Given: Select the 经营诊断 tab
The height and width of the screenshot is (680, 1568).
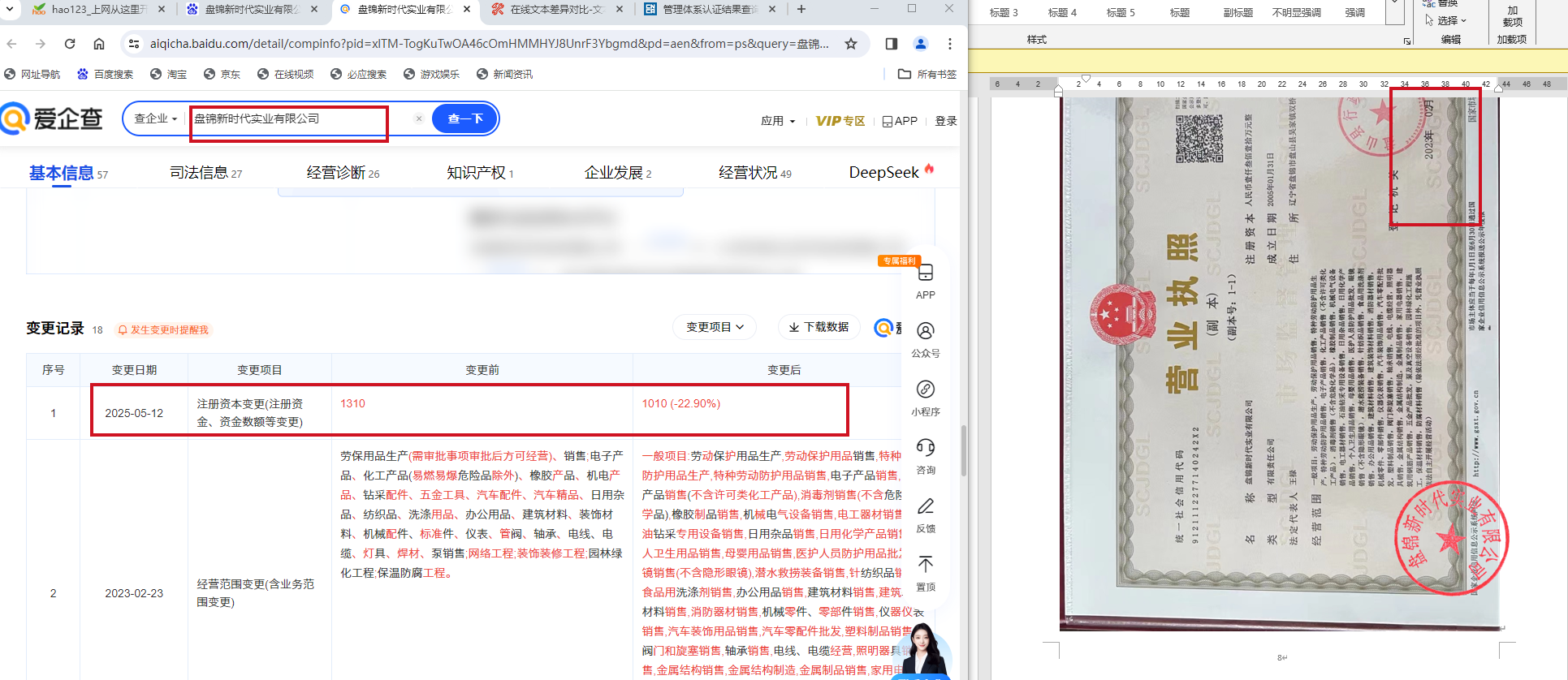Looking at the screenshot, I should tap(343, 173).
